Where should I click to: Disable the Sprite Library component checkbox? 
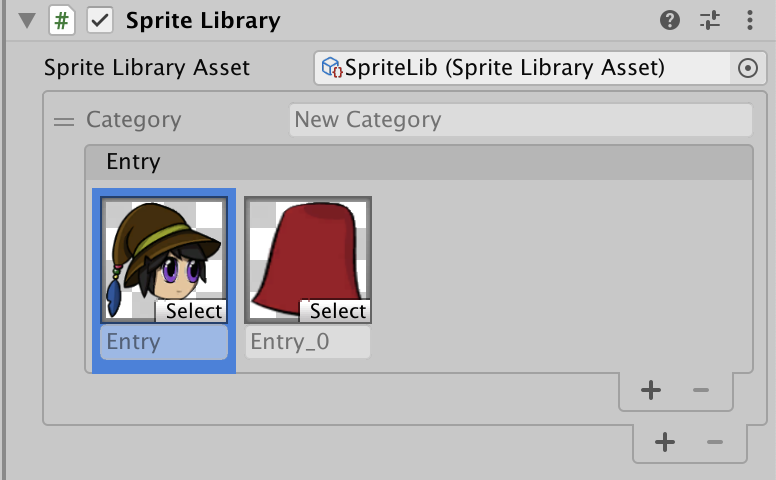tap(99, 20)
